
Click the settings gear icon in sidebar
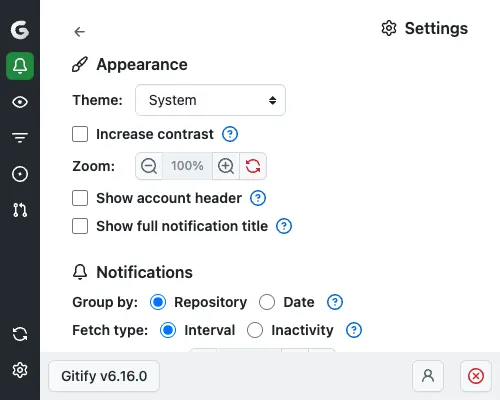(x=20, y=370)
